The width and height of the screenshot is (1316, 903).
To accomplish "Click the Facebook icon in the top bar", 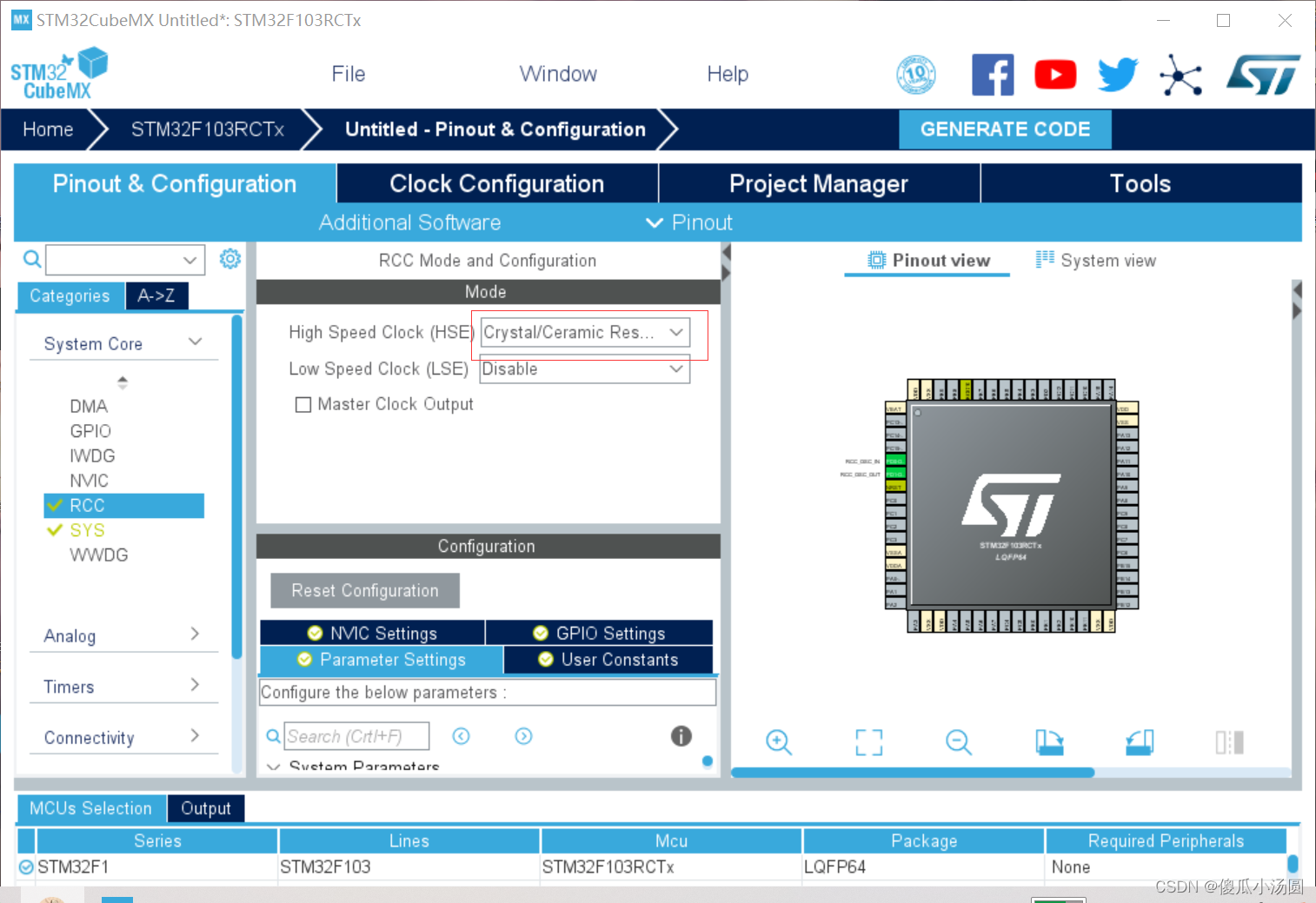I will 993,75.
